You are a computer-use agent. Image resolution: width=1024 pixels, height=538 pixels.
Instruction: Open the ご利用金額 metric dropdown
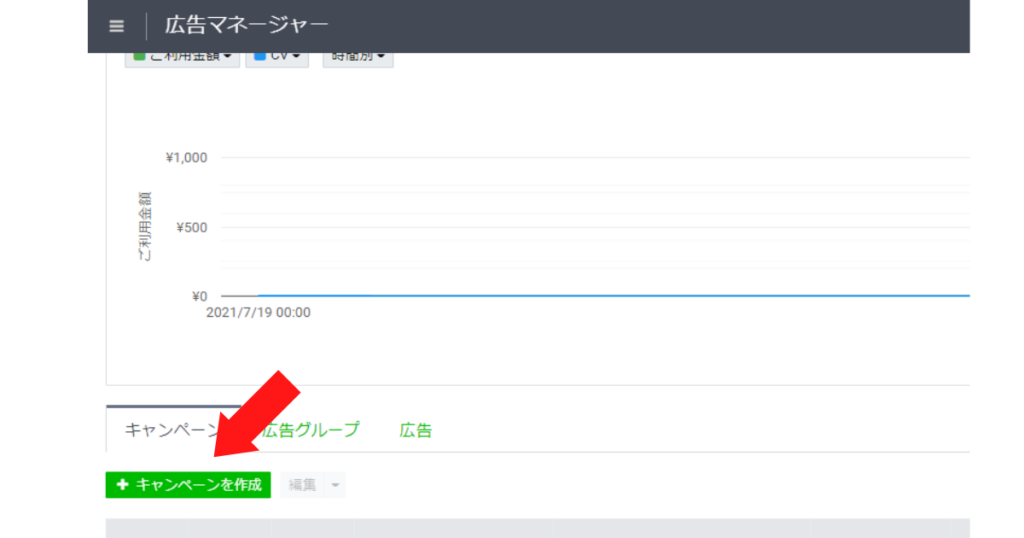coord(182,59)
